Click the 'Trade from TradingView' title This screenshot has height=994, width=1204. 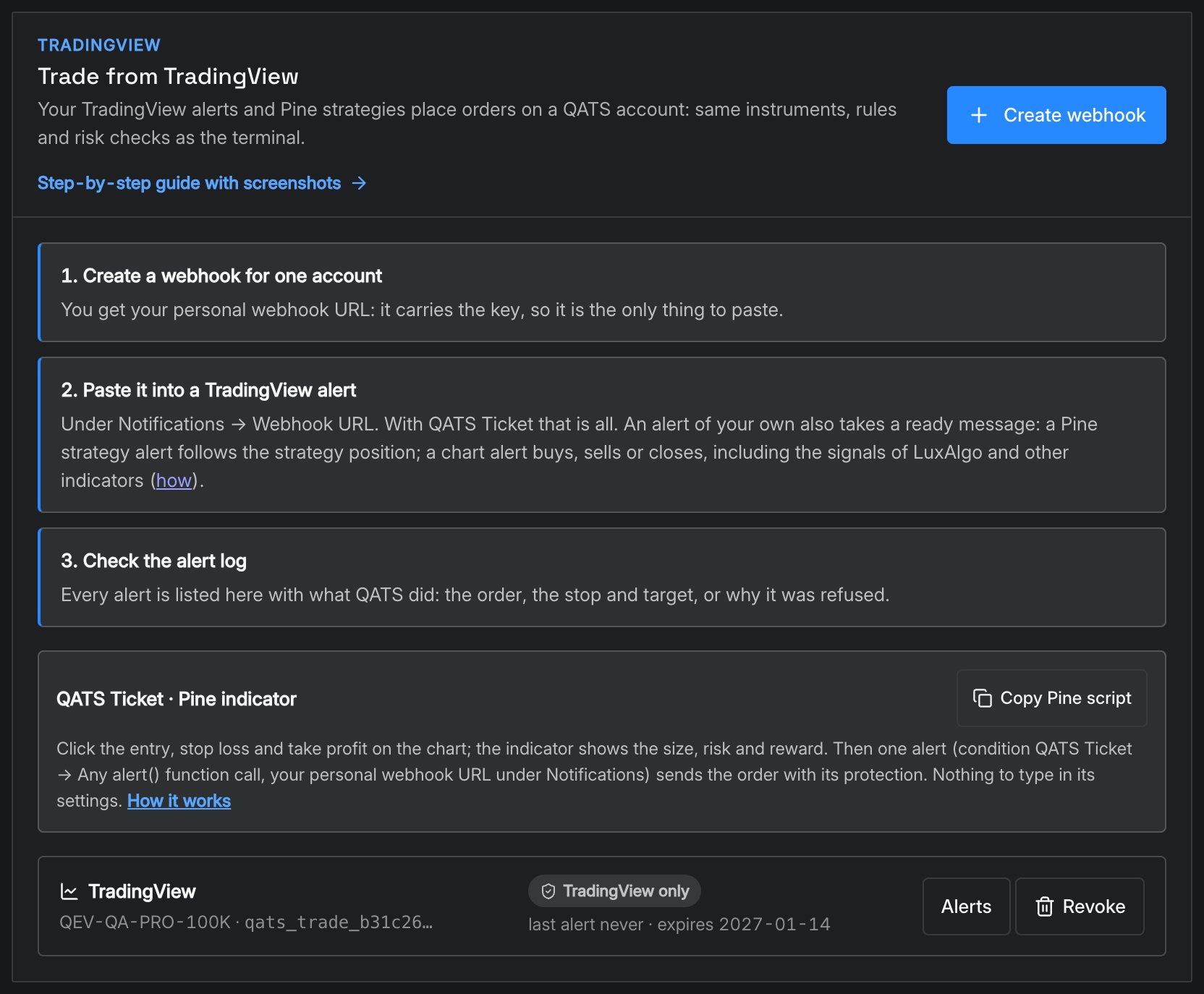pos(169,76)
